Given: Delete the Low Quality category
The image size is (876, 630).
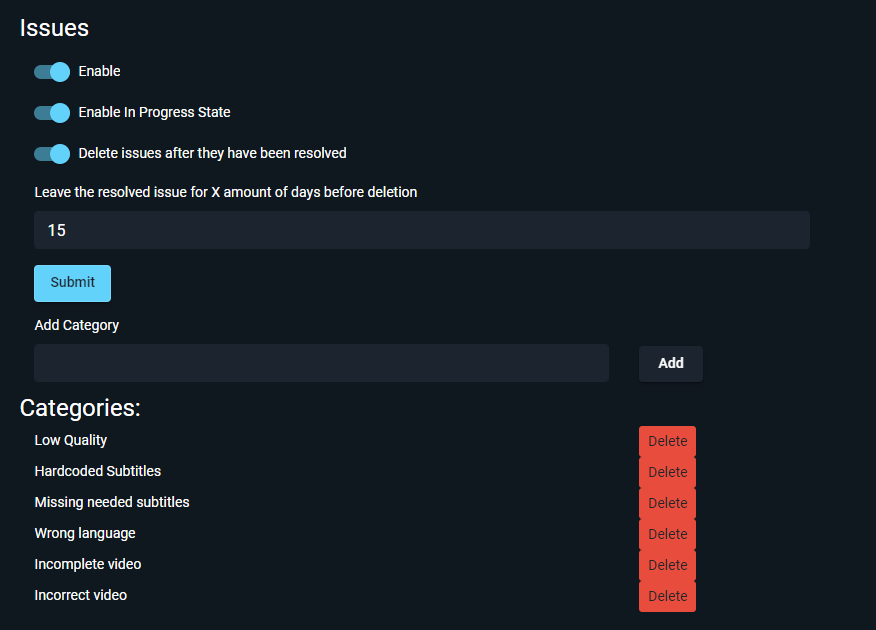Looking at the screenshot, I should (667, 440).
